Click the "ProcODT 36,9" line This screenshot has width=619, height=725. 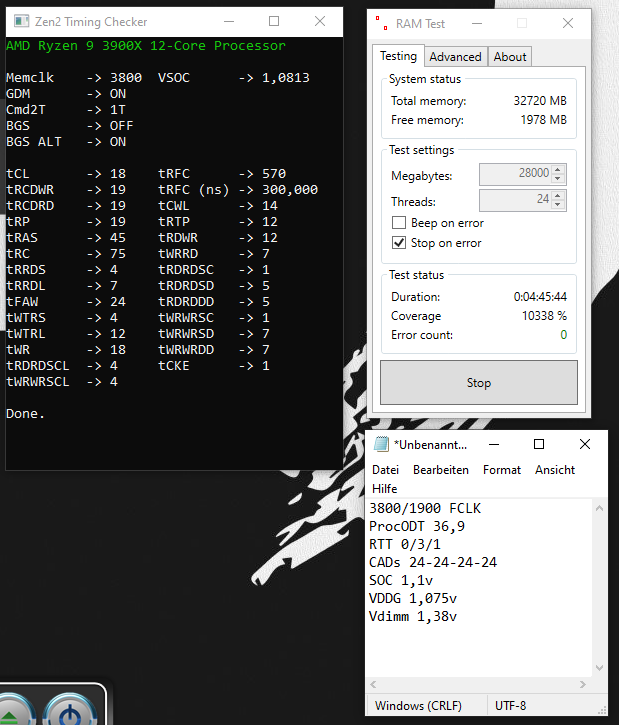(x=417, y=527)
